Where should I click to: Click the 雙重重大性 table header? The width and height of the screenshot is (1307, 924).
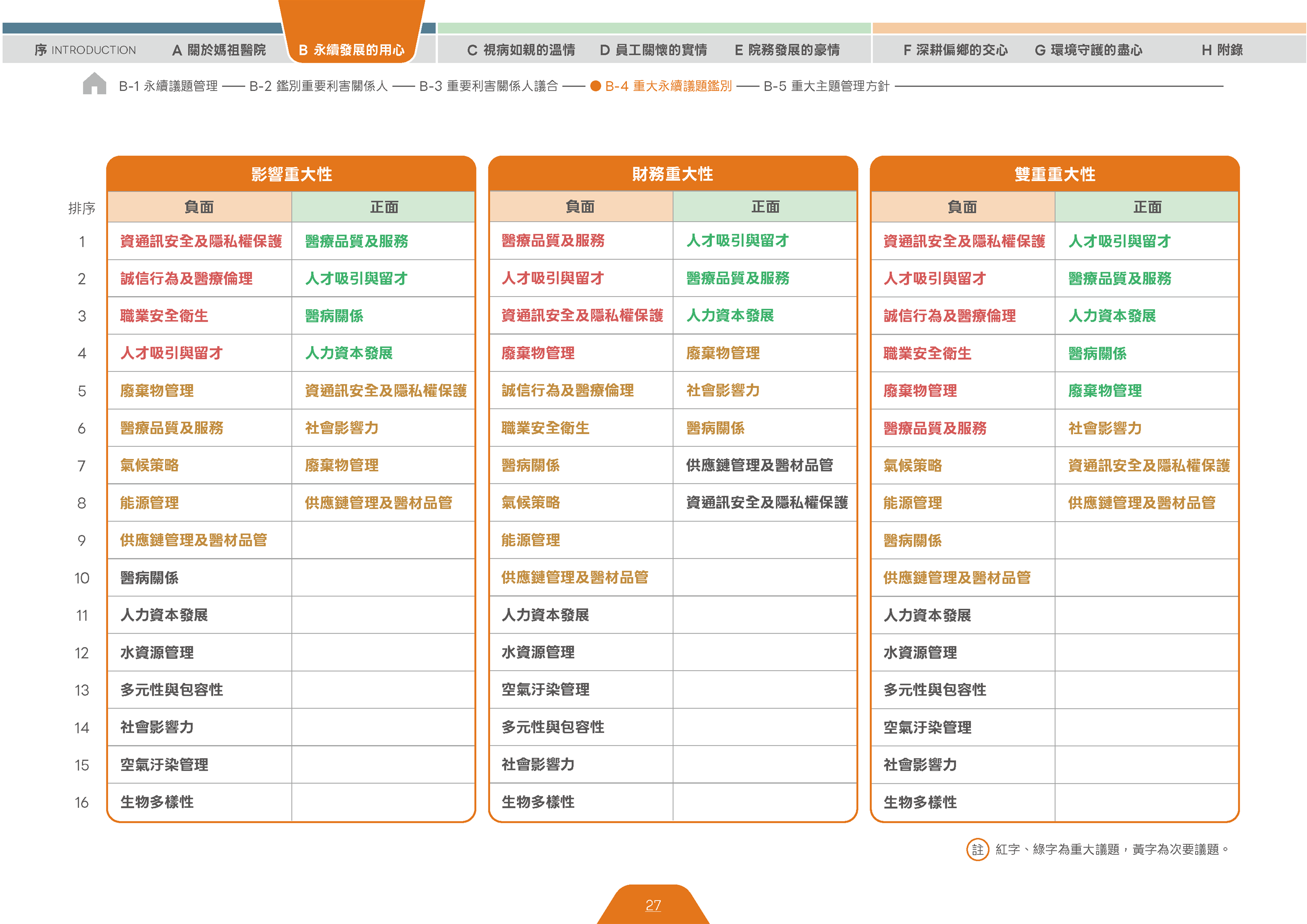(1055, 174)
